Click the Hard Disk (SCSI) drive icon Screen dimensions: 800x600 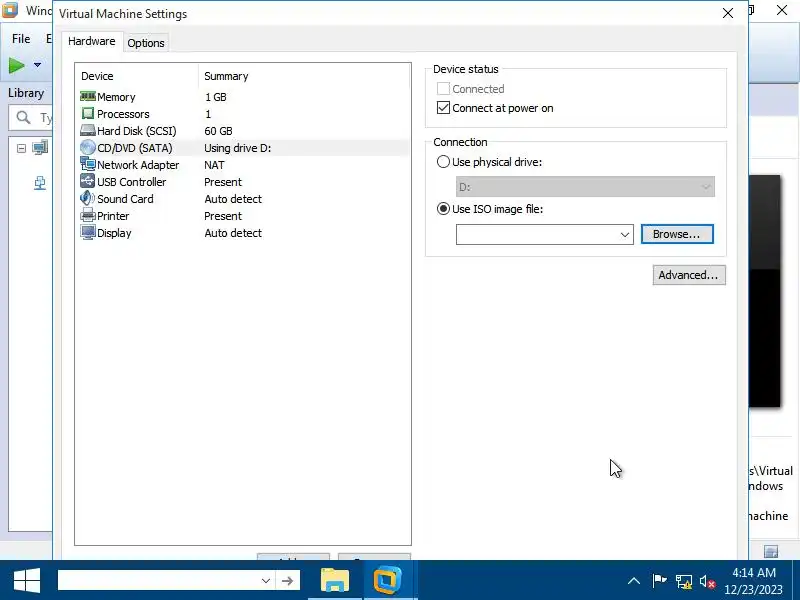tap(88, 131)
